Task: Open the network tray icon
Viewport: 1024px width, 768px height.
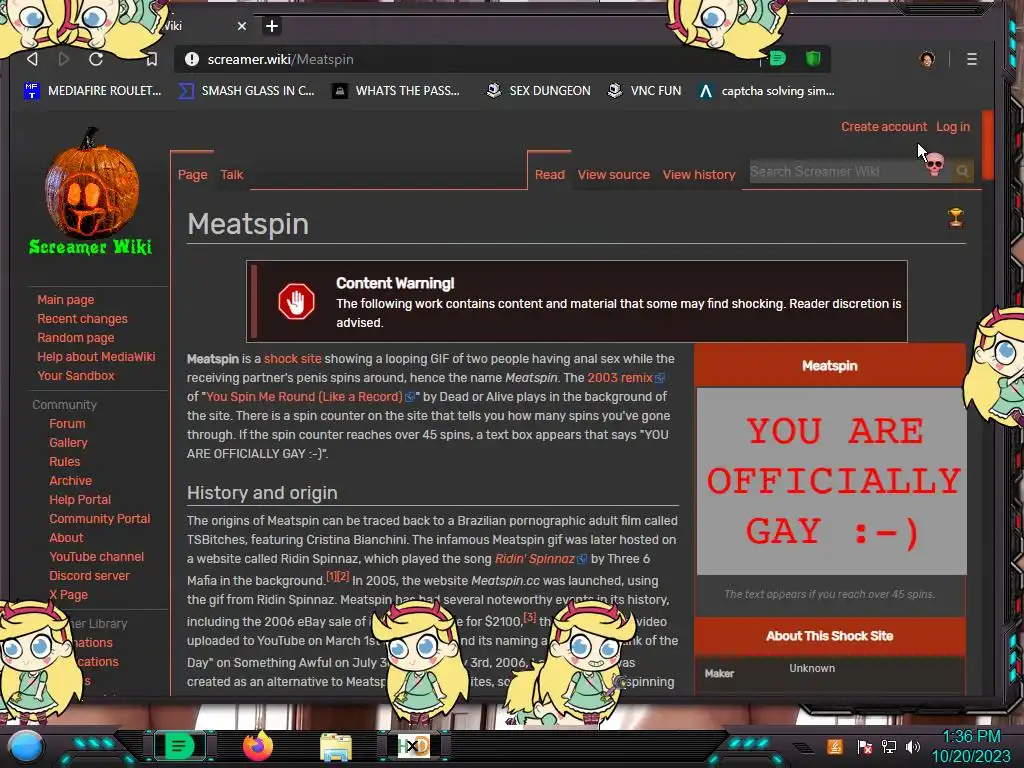Action: [x=889, y=746]
